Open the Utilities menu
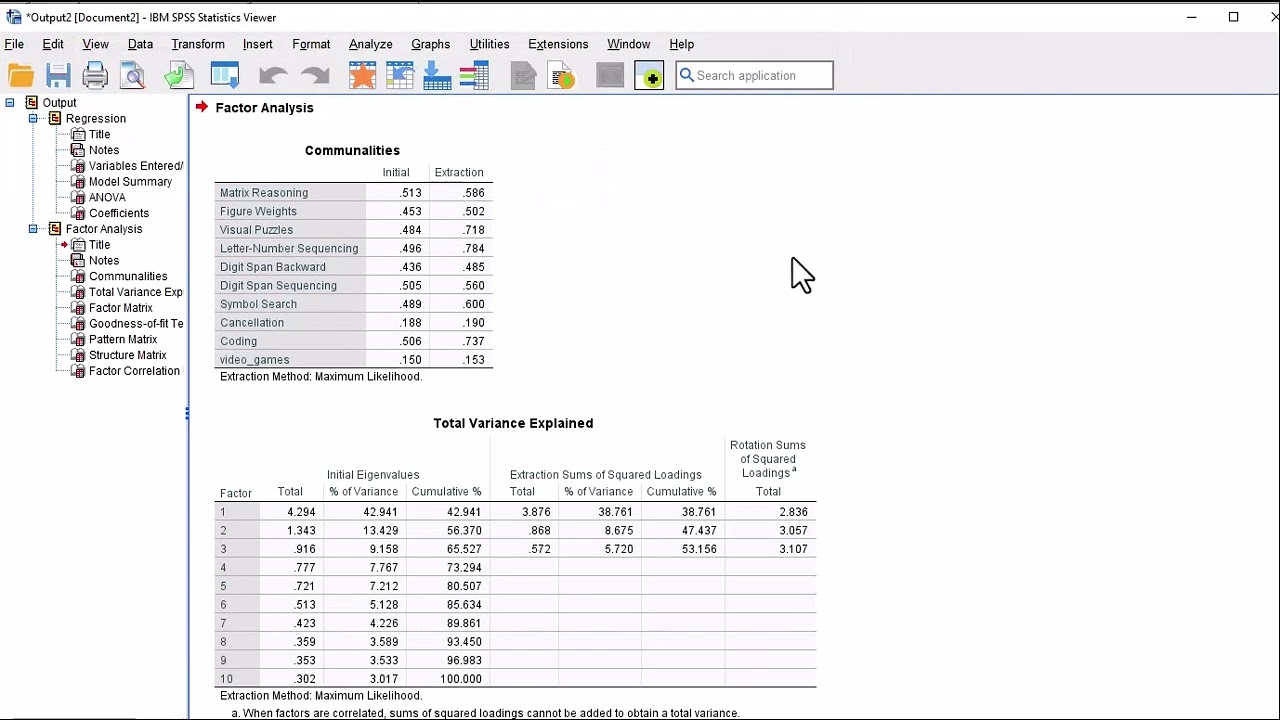The width and height of the screenshot is (1280, 720). (489, 44)
